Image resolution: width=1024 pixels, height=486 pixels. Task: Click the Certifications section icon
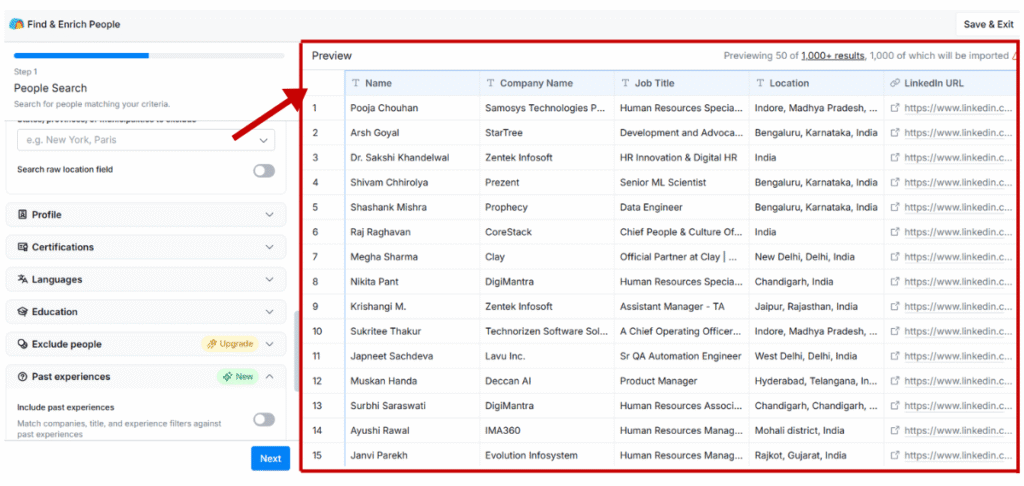coord(23,247)
